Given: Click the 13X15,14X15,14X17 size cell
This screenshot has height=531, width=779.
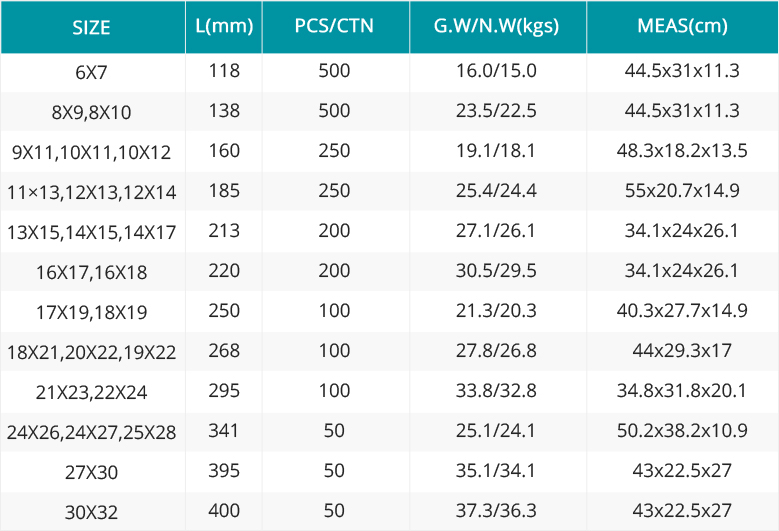Looking at the screenshot, I should [x=91, y=232].
